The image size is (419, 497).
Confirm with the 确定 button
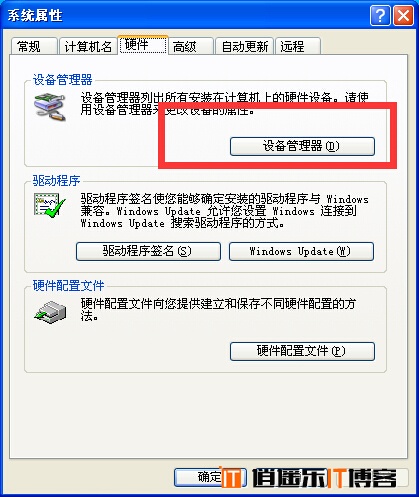click(x=210, y=477)
